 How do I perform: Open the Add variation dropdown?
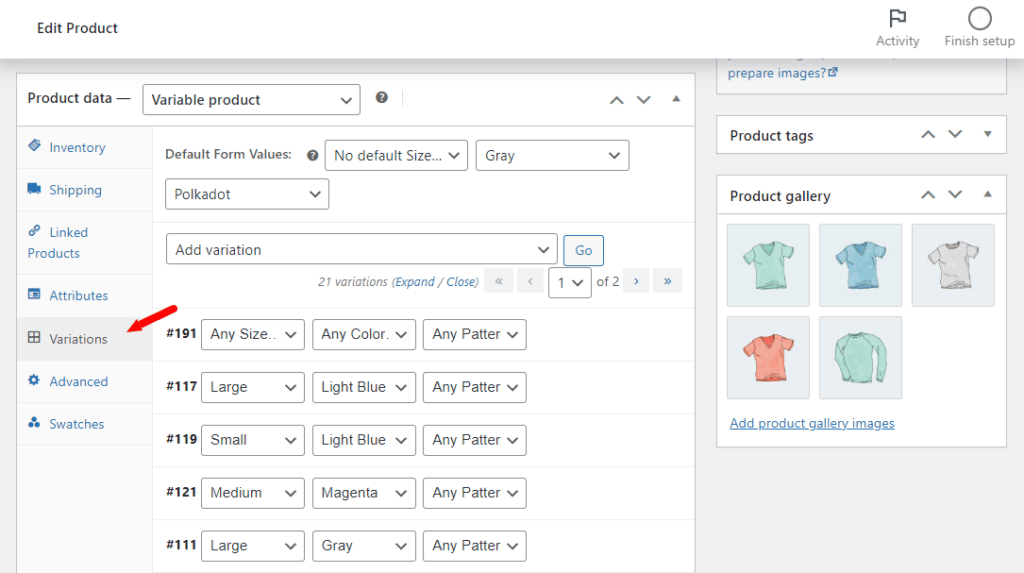click(x=361, y=249)
